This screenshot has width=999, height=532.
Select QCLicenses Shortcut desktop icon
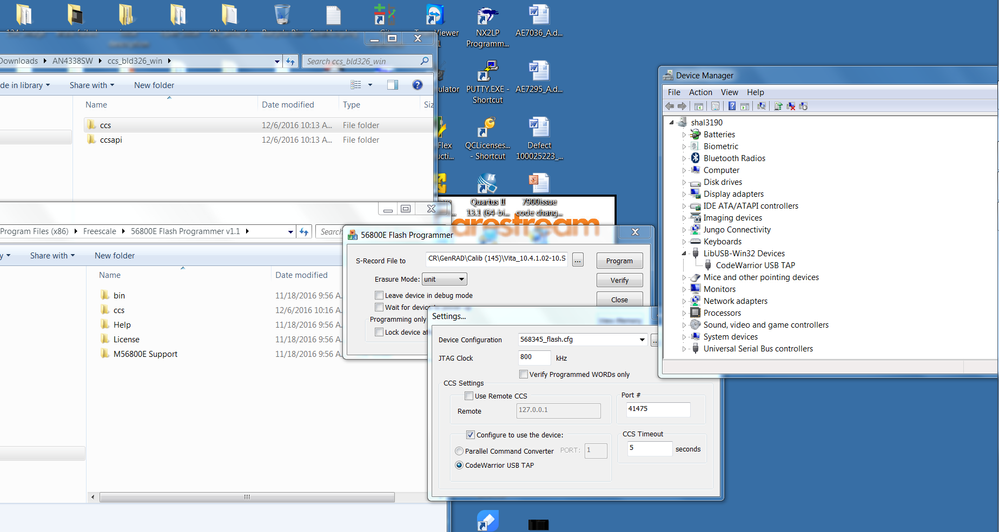click(487, 138)
